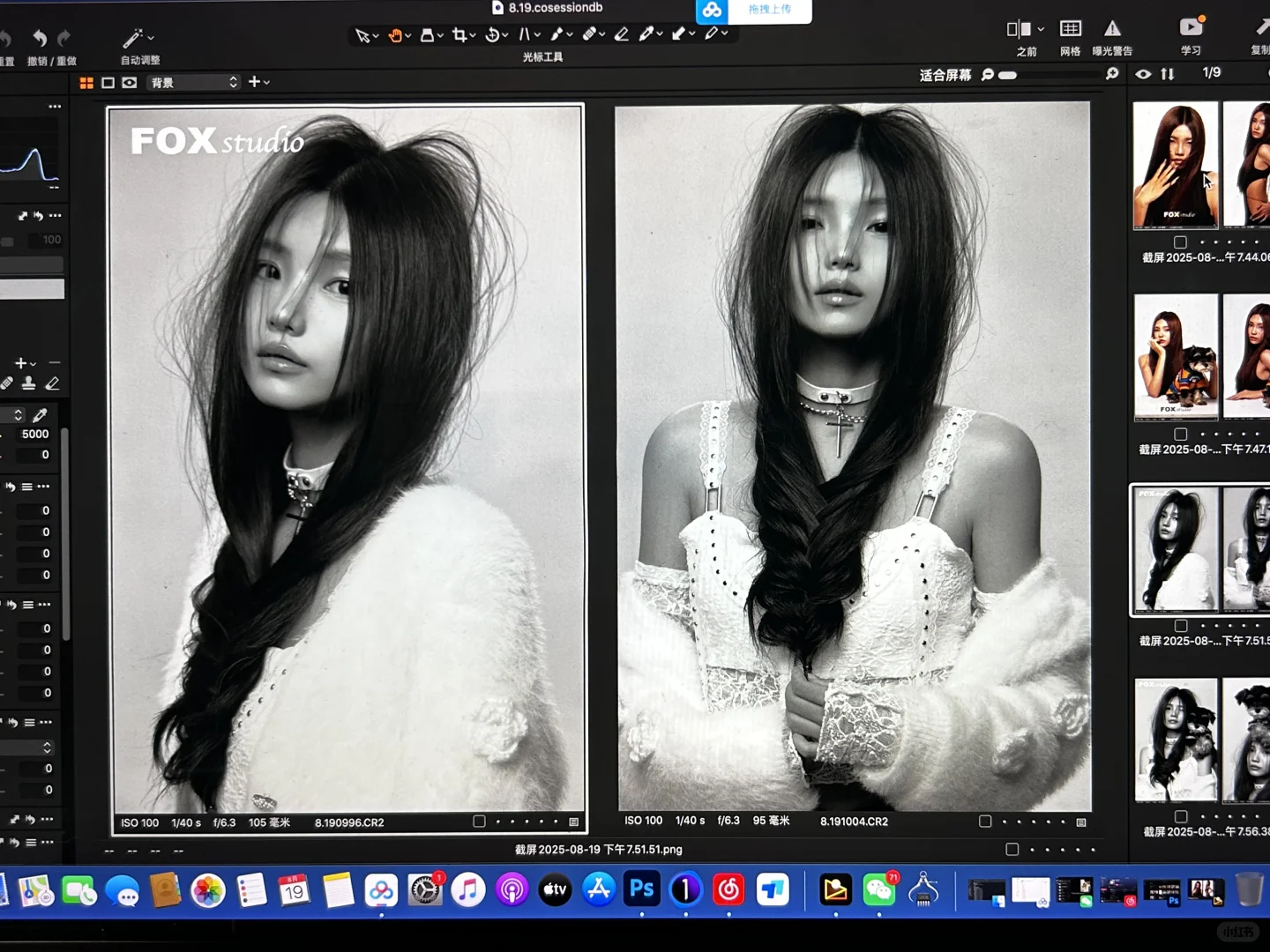This screenshot has width=1270, height=952.
Task: Click the Undo arrow
Action: [x=39, y=38]
